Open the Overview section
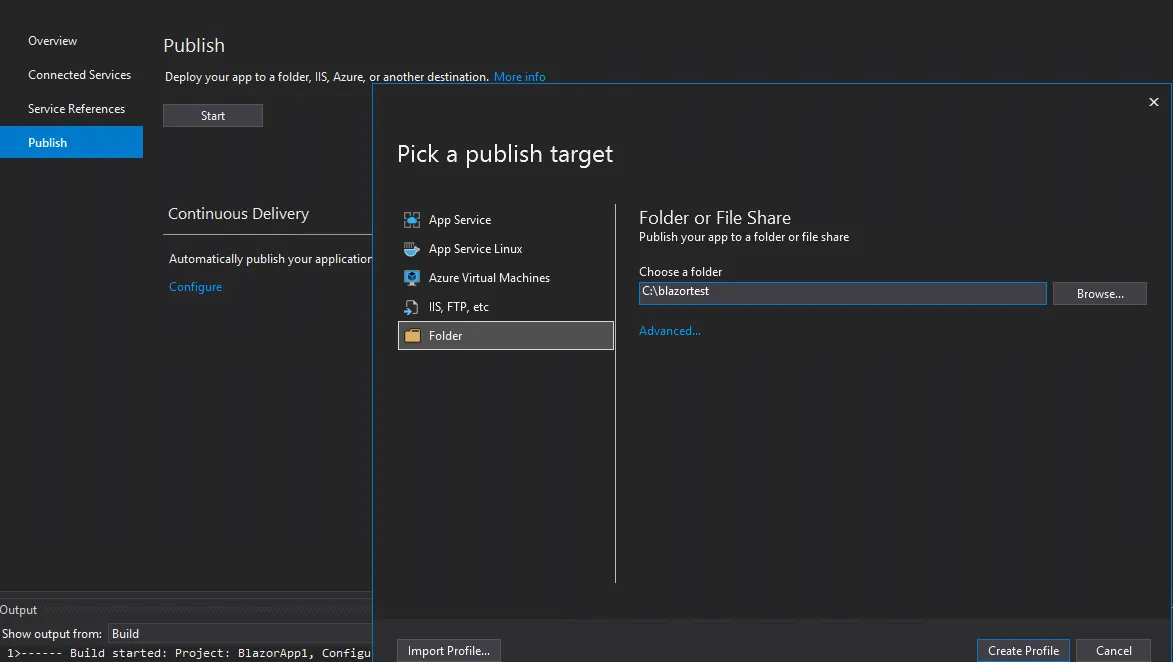The height and width of the screenshot is (662, 1173). click(x=52, y=41)
